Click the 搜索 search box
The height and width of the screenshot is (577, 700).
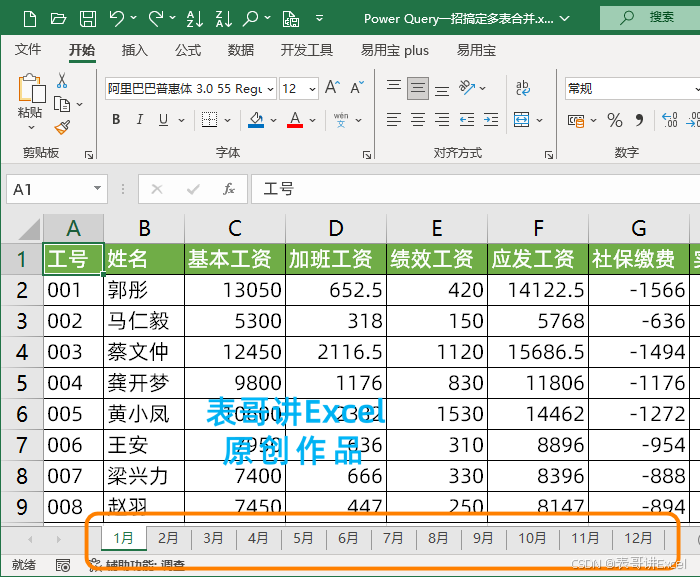click(650, 17)
